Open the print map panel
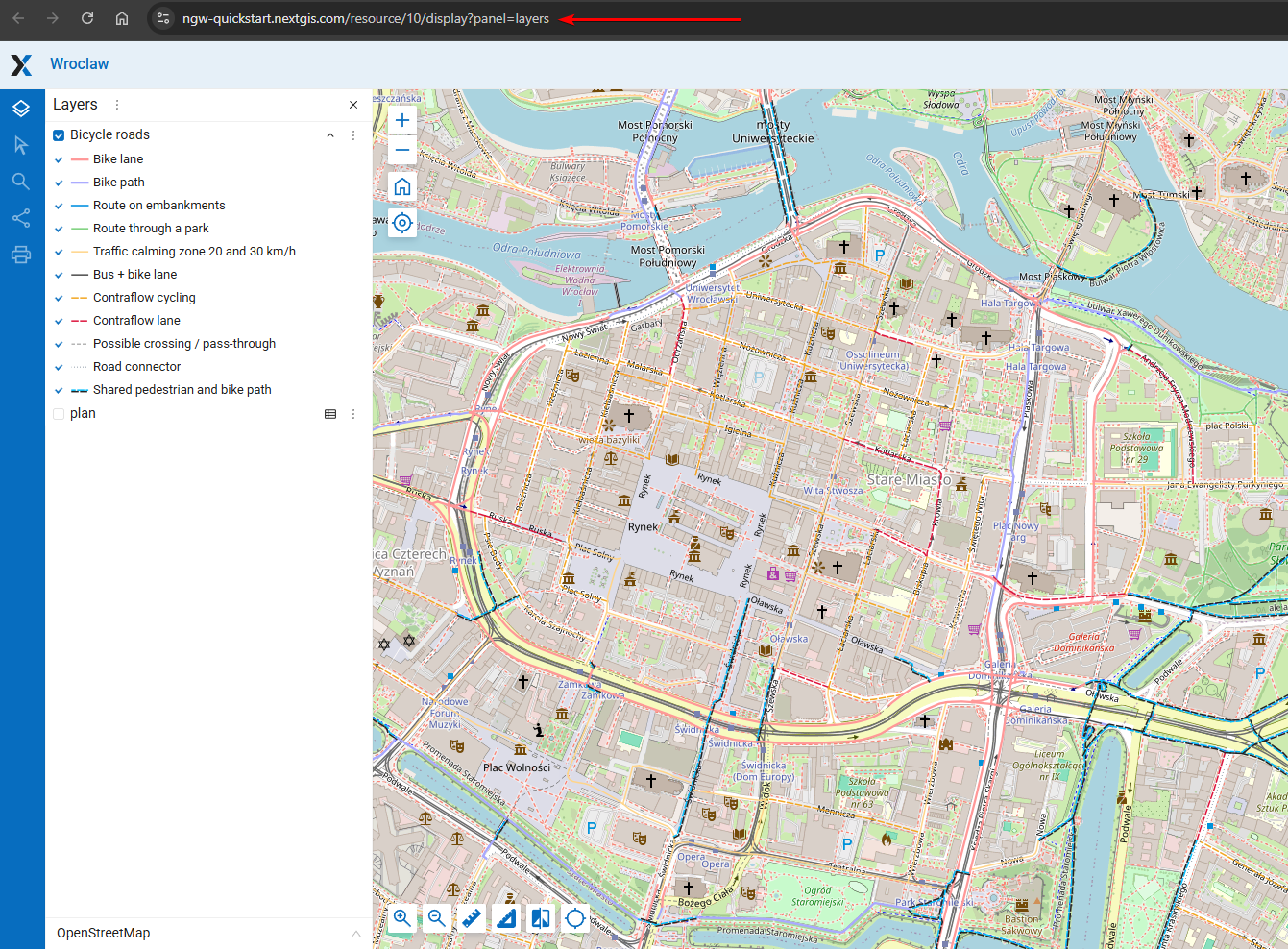The width and height of the screenshot is (1288, 949). tap(21, 255)
